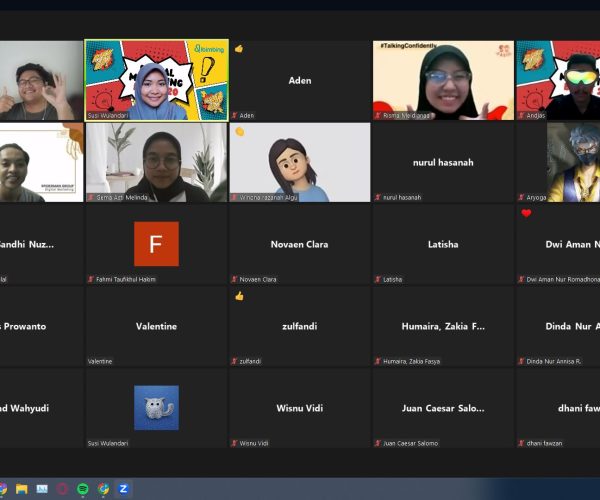Click the large 'zulfandi' name in the tile center
The image size is (600, 500).
[300, 326]
